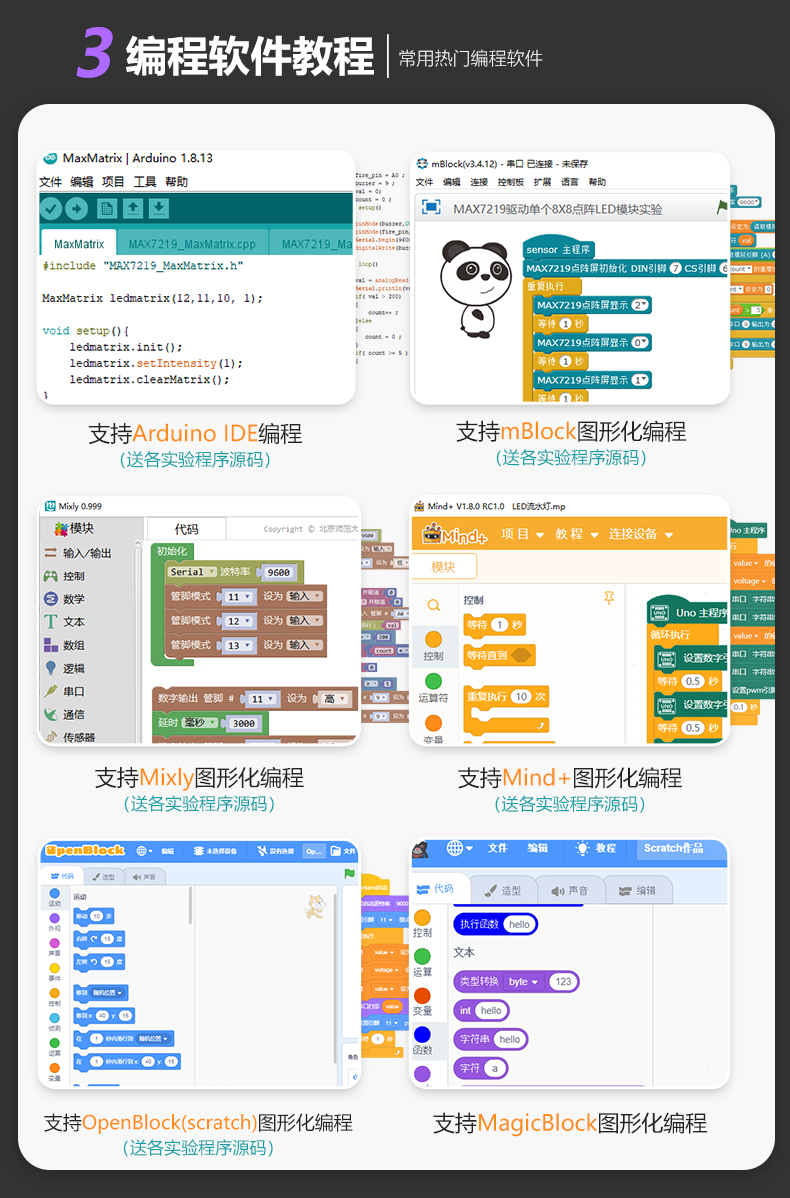Click the Arduino Upload arrow icon
This screenshot has height=1198, width=790.
[x=76, y=208]
